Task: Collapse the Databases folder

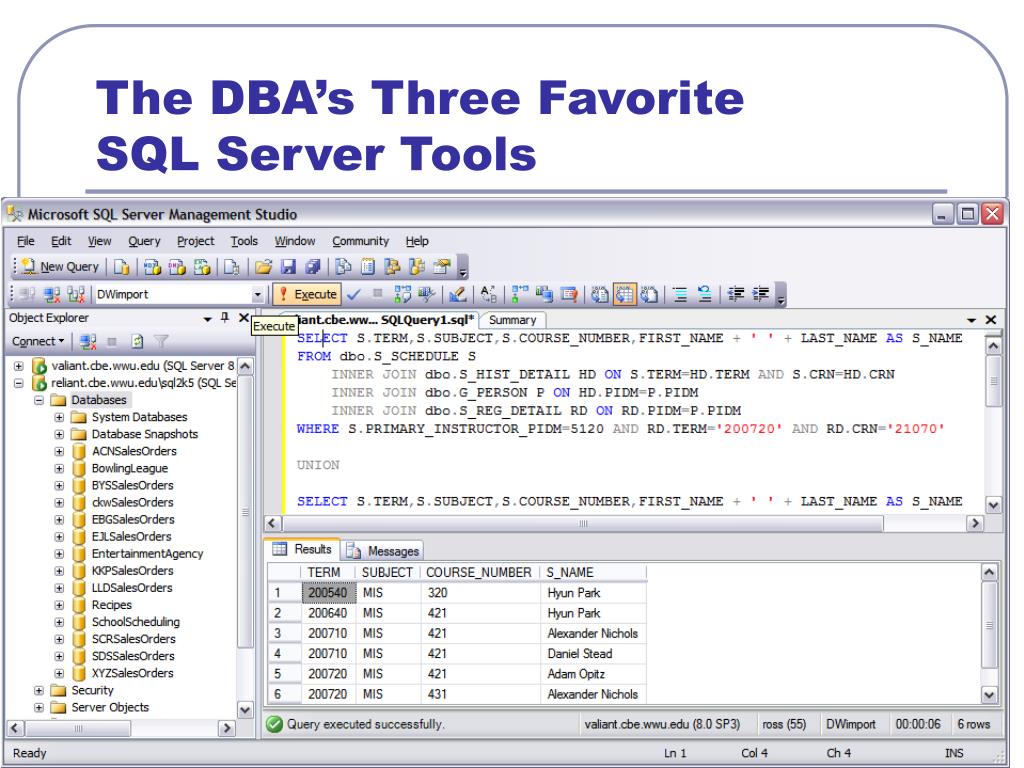Action: click(x=39, y=400)
